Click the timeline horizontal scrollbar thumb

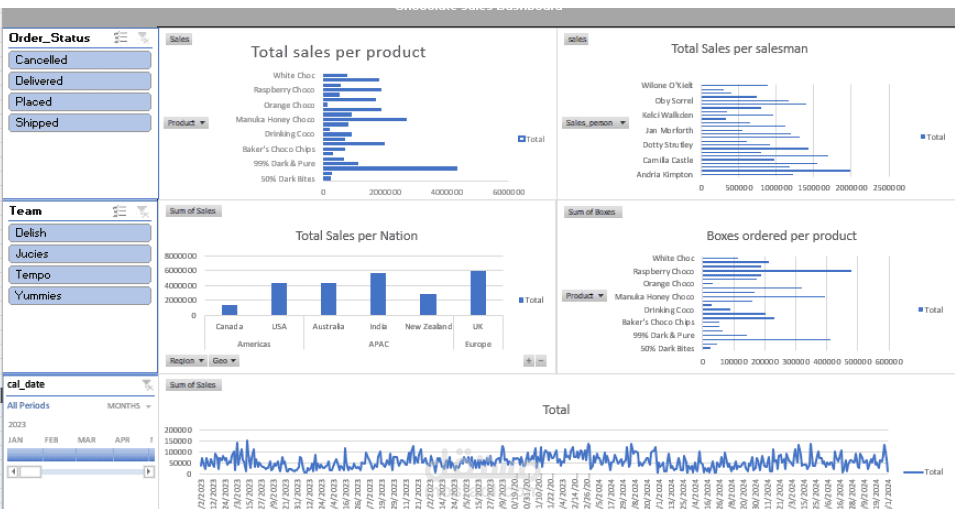[30, 472]
